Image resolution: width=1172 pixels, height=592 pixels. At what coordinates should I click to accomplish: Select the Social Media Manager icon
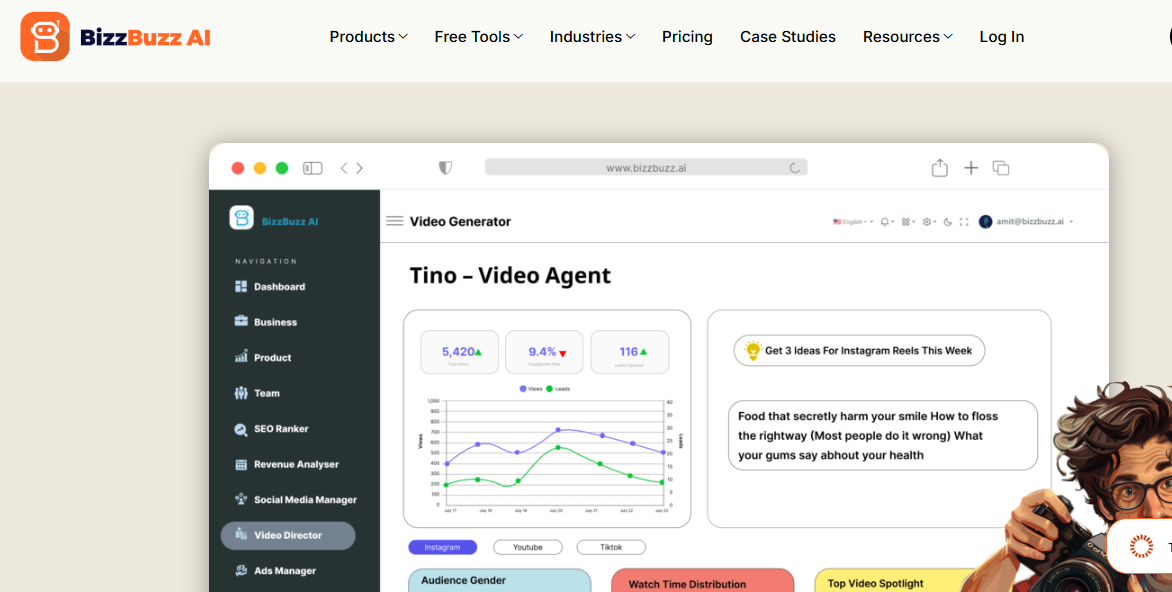242,499
